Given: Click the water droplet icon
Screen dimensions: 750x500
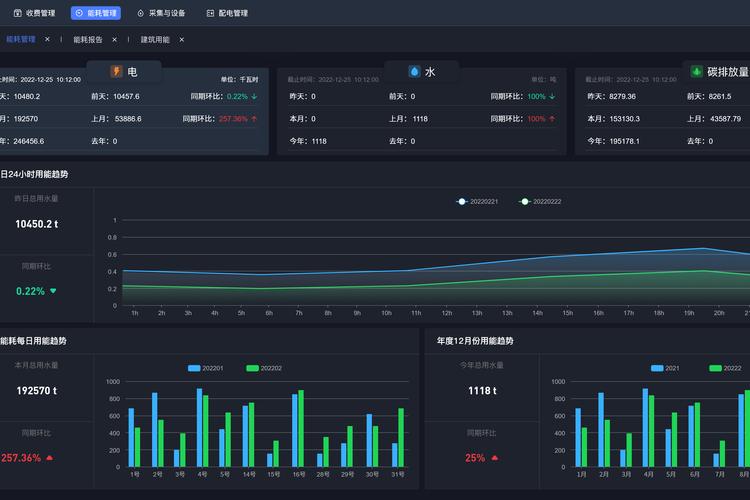Looking at the screenshot, I should [x=414, y=71].
